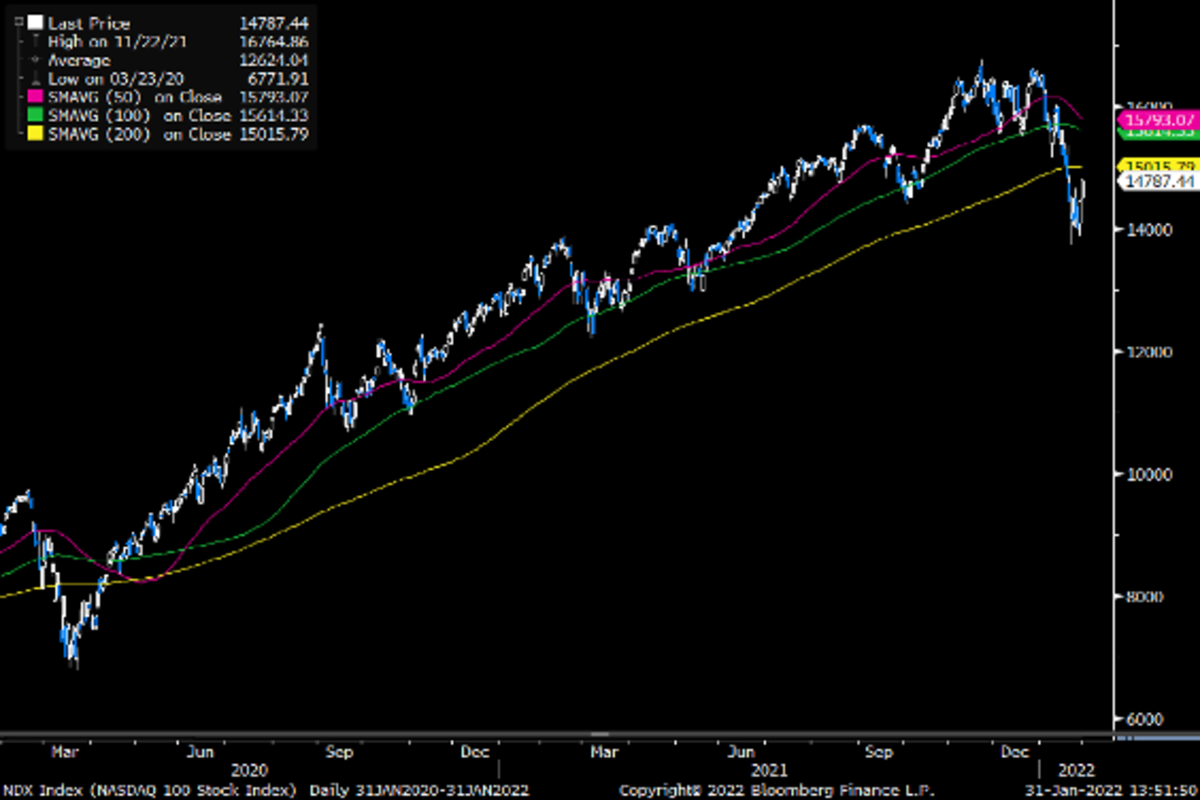Image resolution: width=1200 pixels, height=800 pixels.
Task: Click the white 14787.44 last price tag
Action: [x=1160, y=181]
